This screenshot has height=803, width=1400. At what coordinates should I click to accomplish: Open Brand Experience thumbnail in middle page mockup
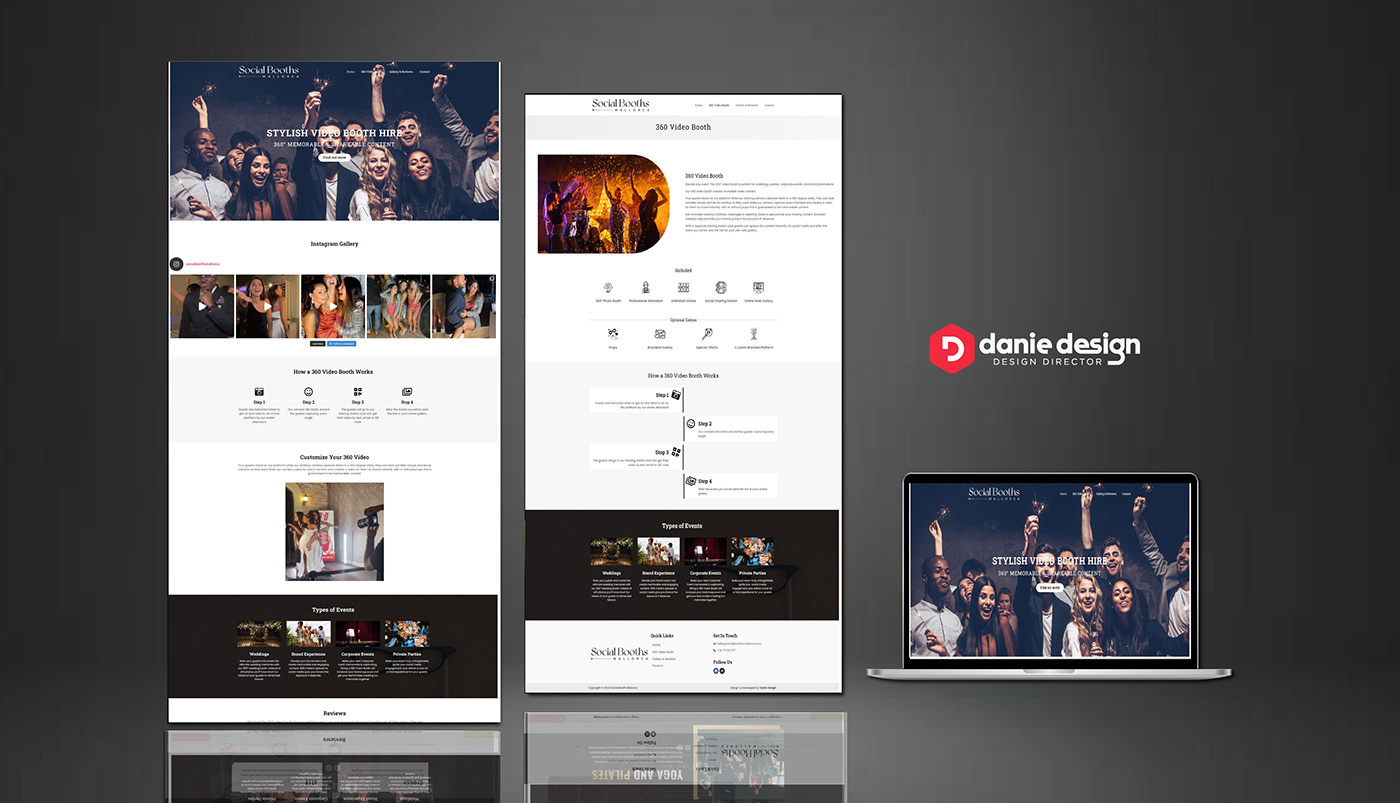click(x=658, y=552)
